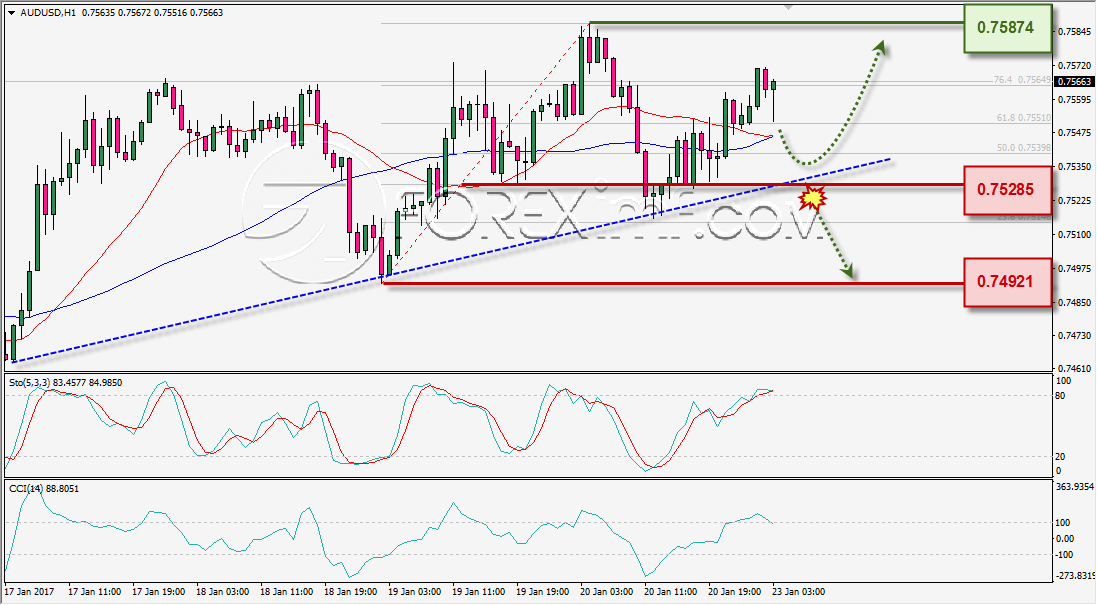The width and height of the screenshot is (1097, 605).
Task: Click the 20 Jan 03:00 time label
Action: tap(607, 592)
